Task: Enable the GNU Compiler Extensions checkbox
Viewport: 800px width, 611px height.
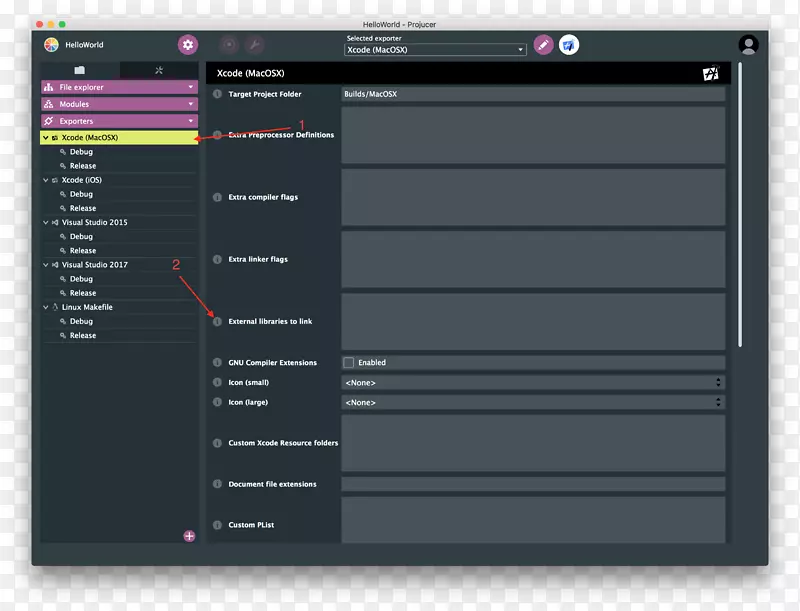Action: pos(349,363)
